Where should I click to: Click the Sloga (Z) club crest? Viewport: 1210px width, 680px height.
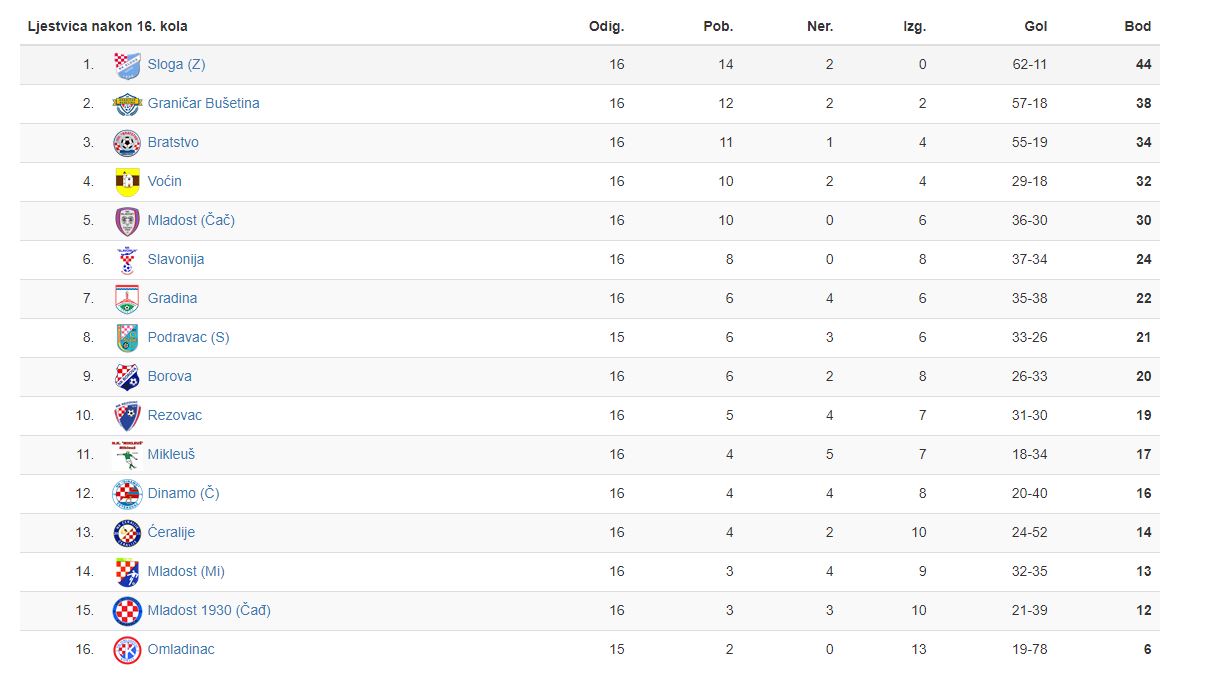127,64
